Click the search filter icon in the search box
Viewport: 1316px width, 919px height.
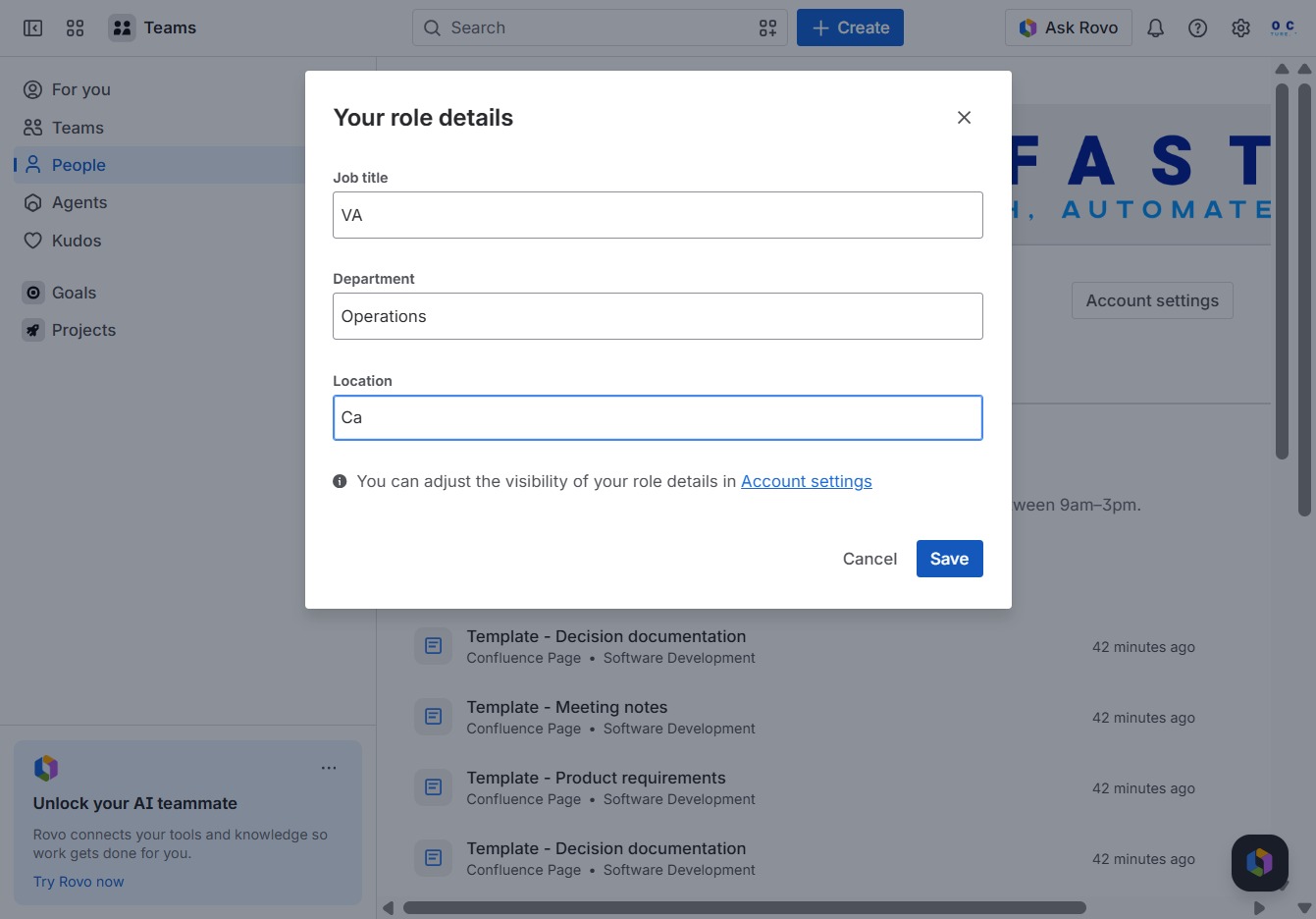[x=767, y=27]
